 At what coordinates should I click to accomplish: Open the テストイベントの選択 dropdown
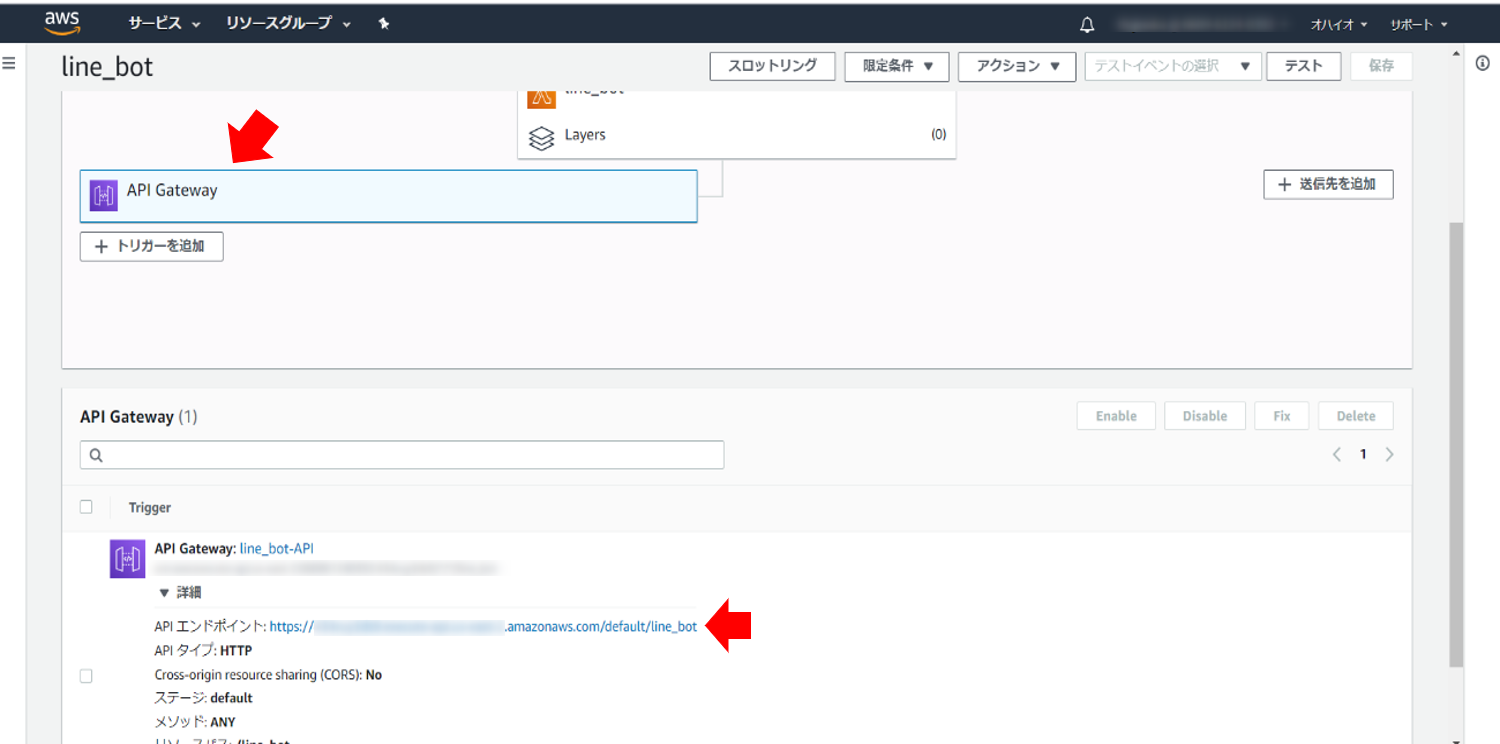point(1172,66)
